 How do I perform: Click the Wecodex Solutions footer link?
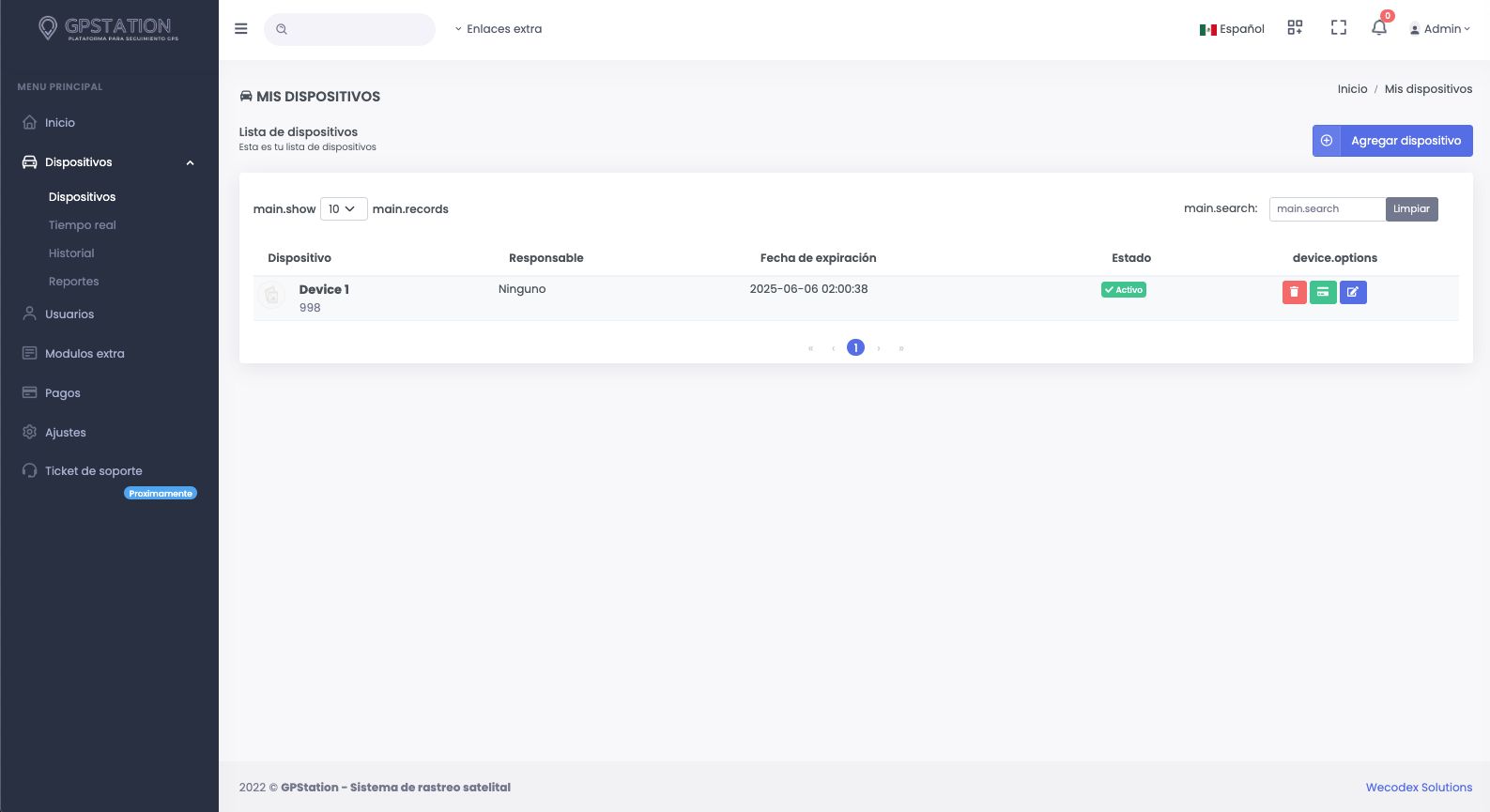coord(1419,788)
